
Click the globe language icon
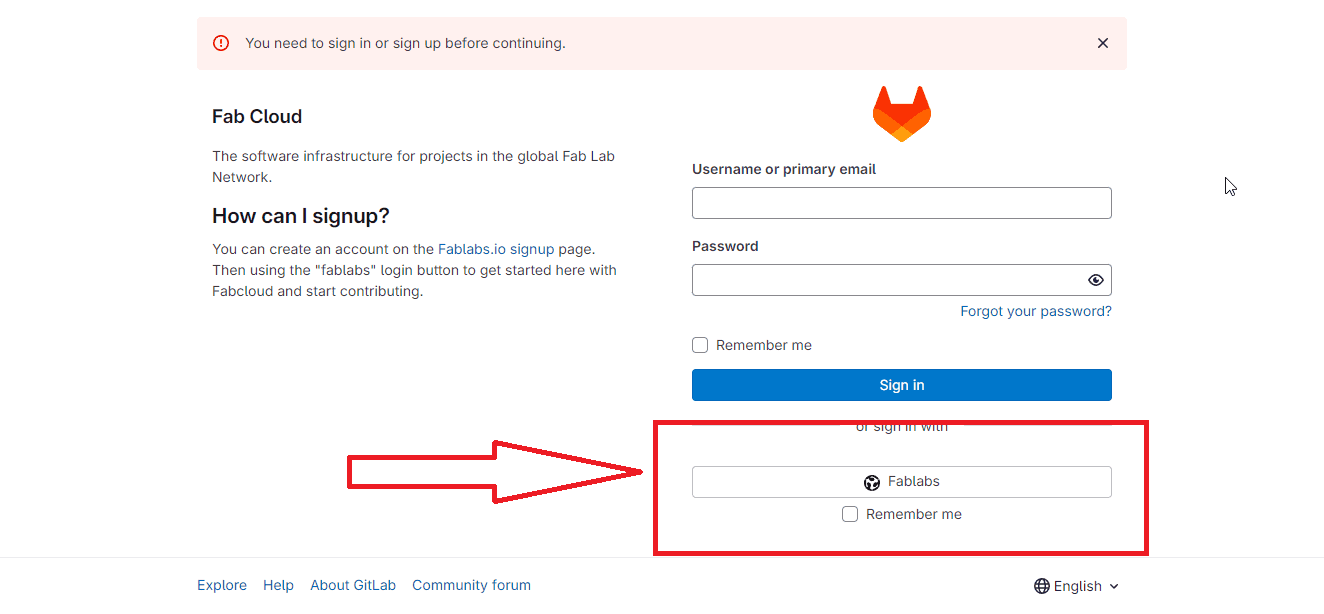[1042, 586]
